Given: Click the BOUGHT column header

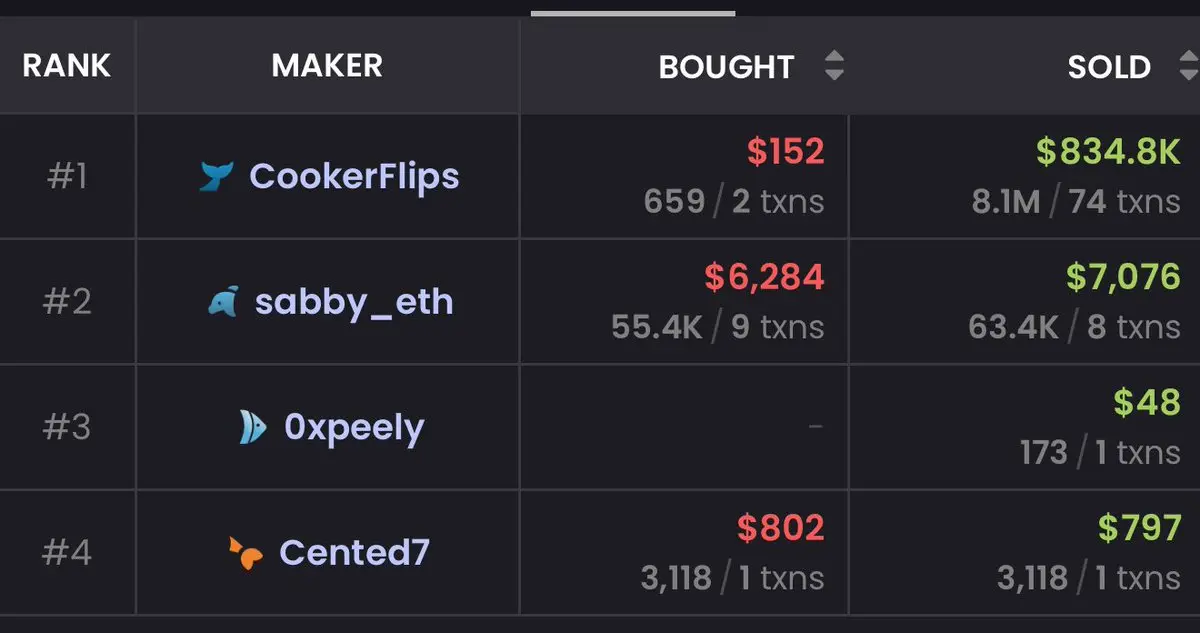Looking at the screenshot, I should 726,67.
